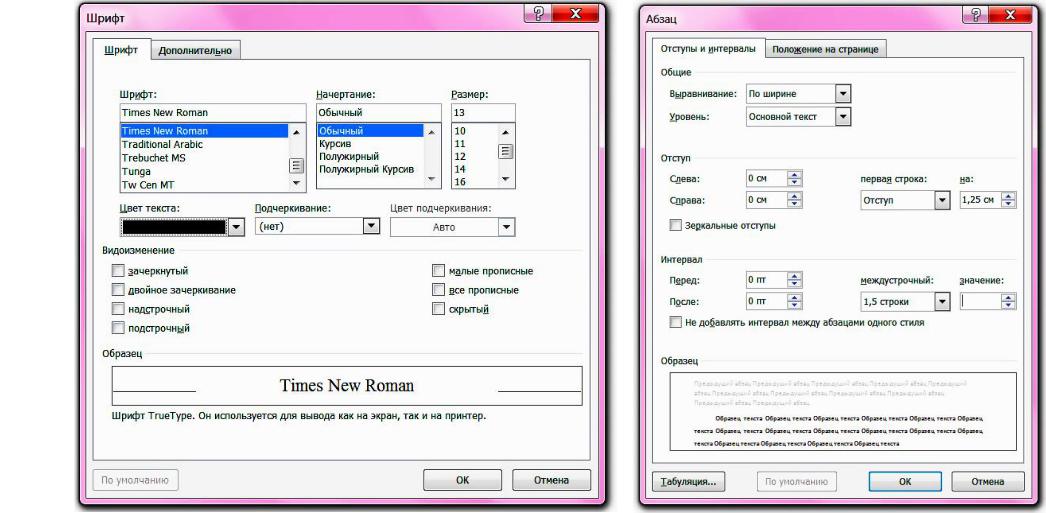The width and height of the screenshot is (1046, 513).
Task: Open the Цвет текста color dropdown
Action: point(236,227)
